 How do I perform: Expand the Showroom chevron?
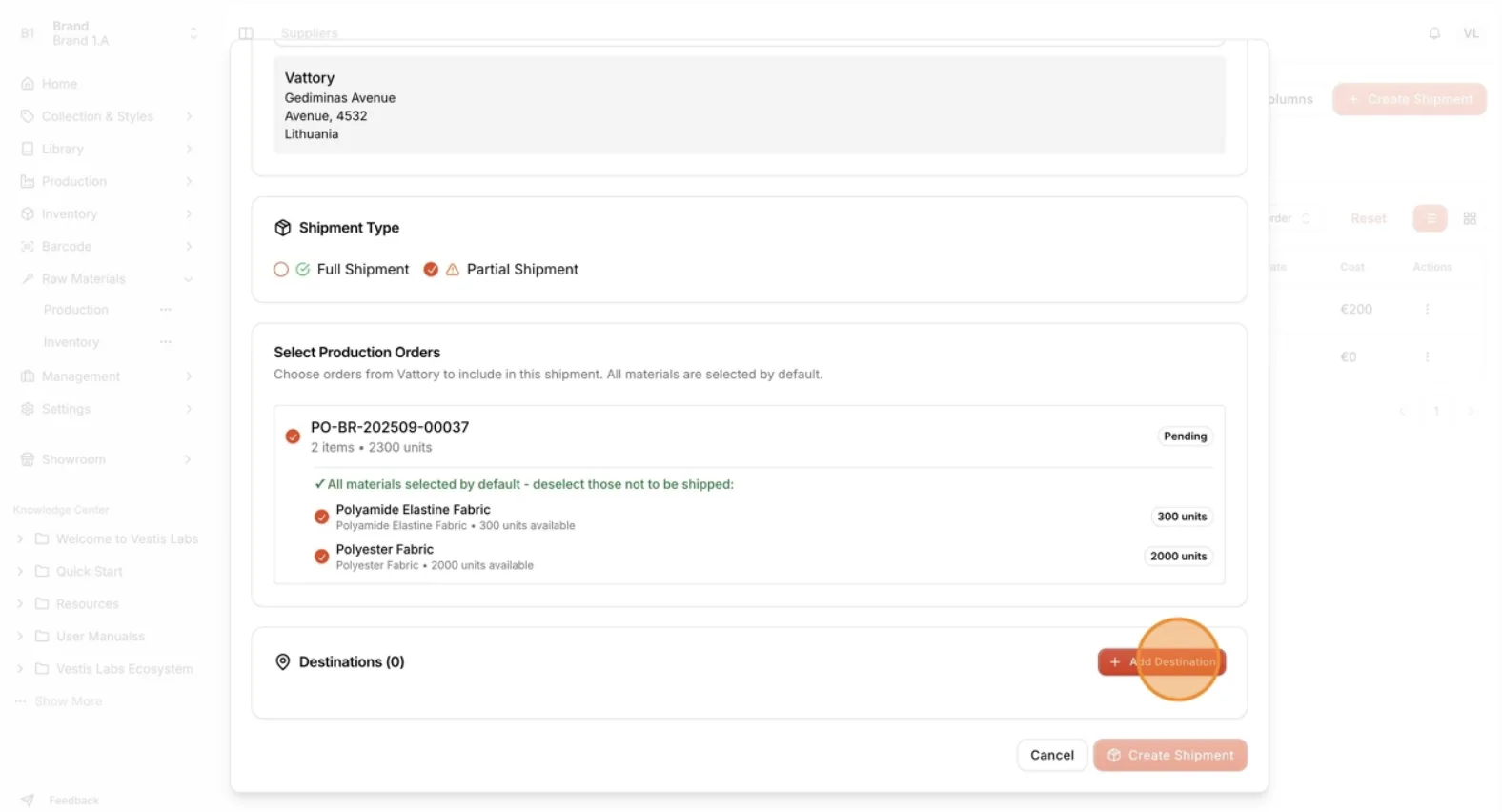[189, 459]
